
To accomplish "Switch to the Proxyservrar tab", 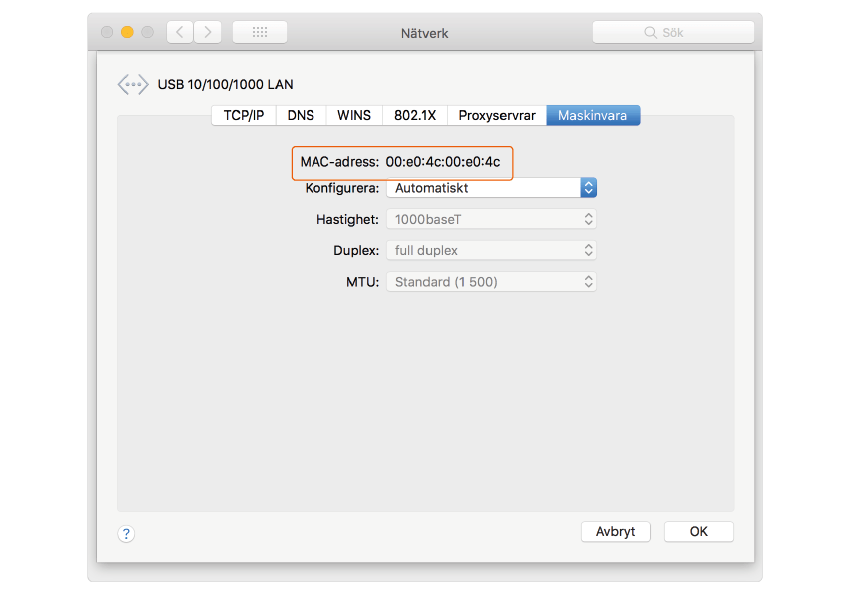I will tap(497, 115).
